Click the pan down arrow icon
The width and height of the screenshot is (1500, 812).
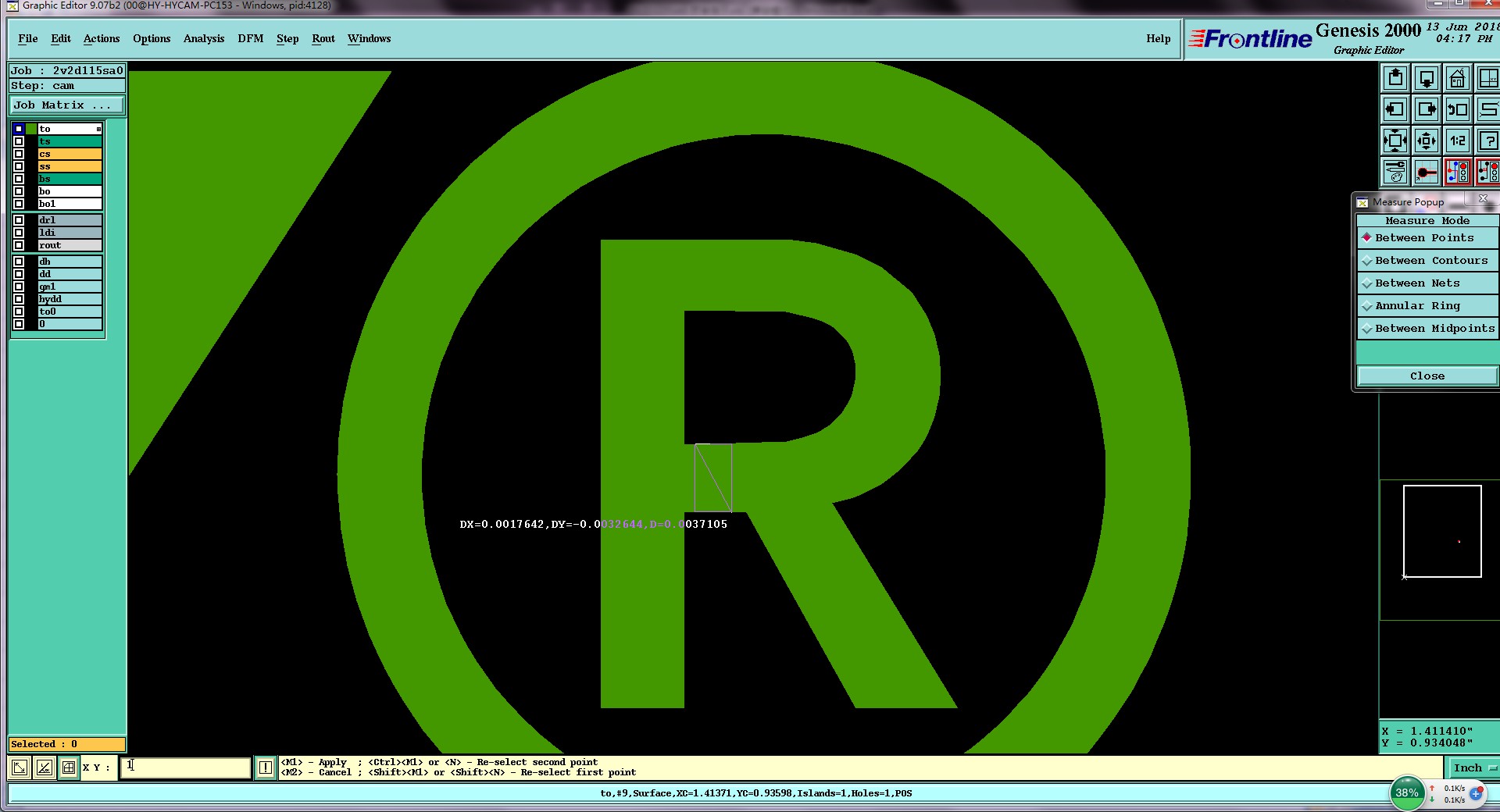coord(1427,78)
